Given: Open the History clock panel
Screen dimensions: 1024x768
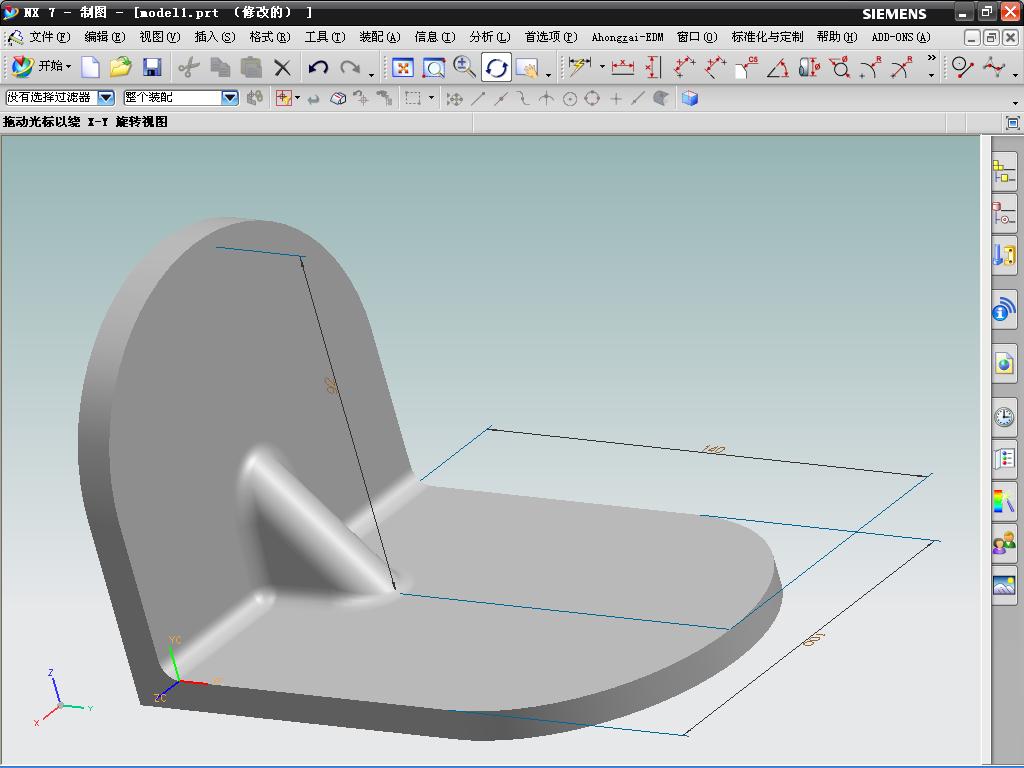Looking at the screenshot, I should 1004,416.
